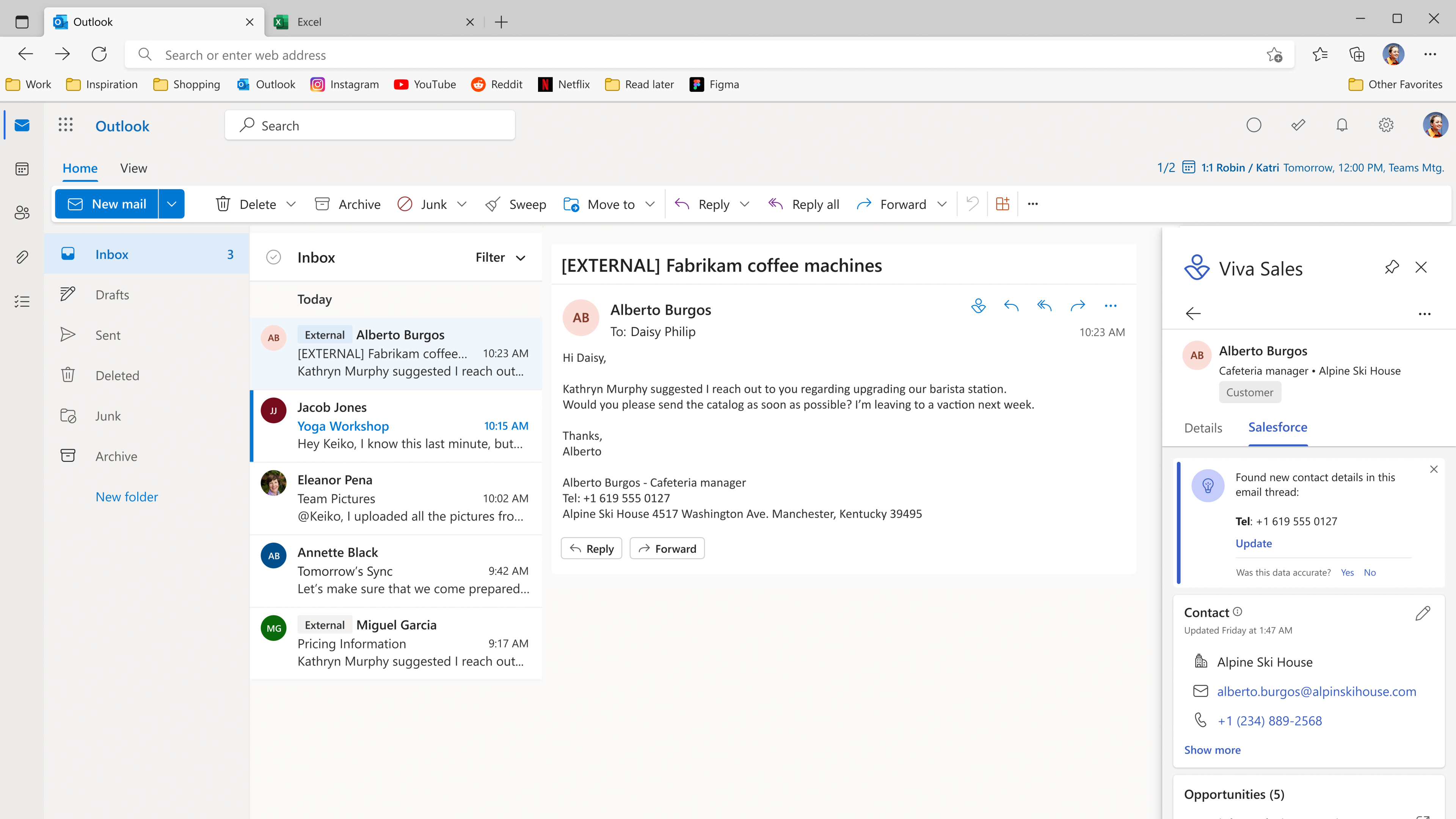The width and height of the screenshot is (1456, 819).
Task: Click reply all icon in message header
Action: (1045, 306)
